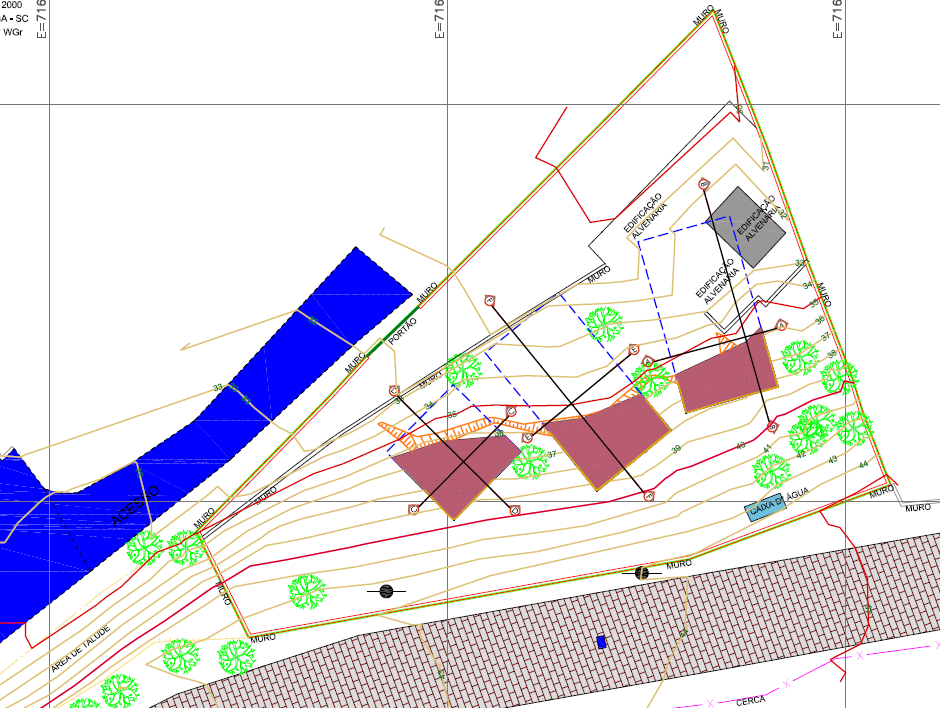Screen dimensions: 940x708
Task: Click the contour elevation label 44
Action: [x=863, y=465]
